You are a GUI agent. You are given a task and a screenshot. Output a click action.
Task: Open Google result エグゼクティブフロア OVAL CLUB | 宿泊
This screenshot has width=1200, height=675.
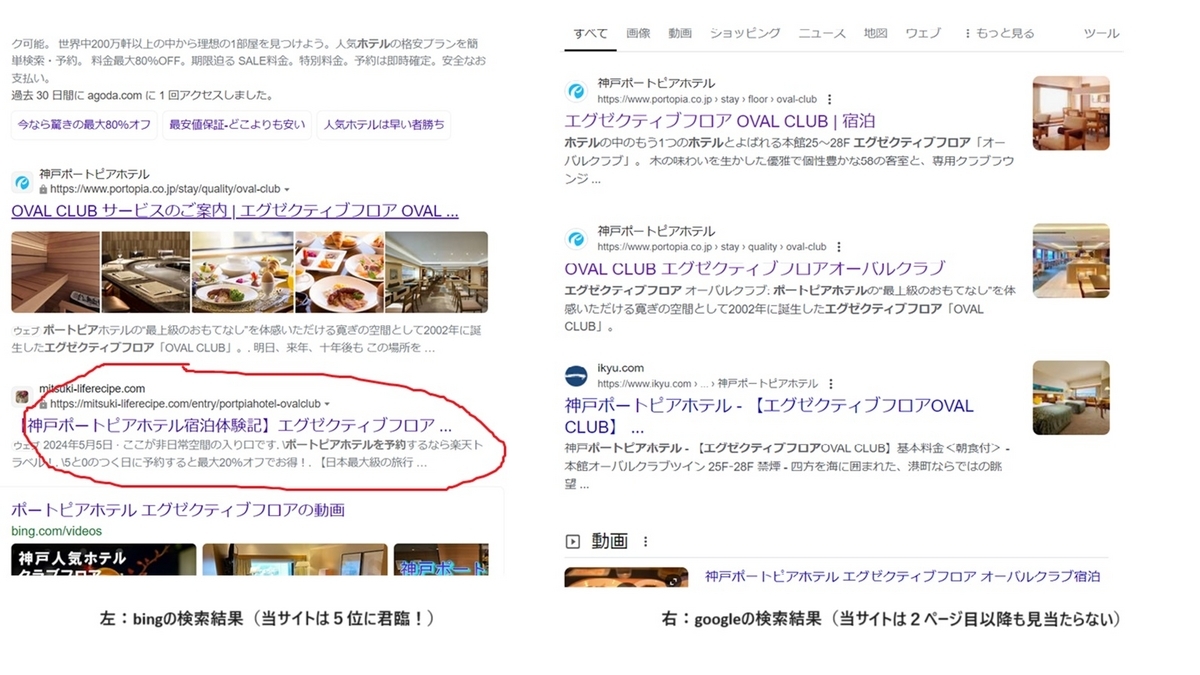[x=720, y=121]
